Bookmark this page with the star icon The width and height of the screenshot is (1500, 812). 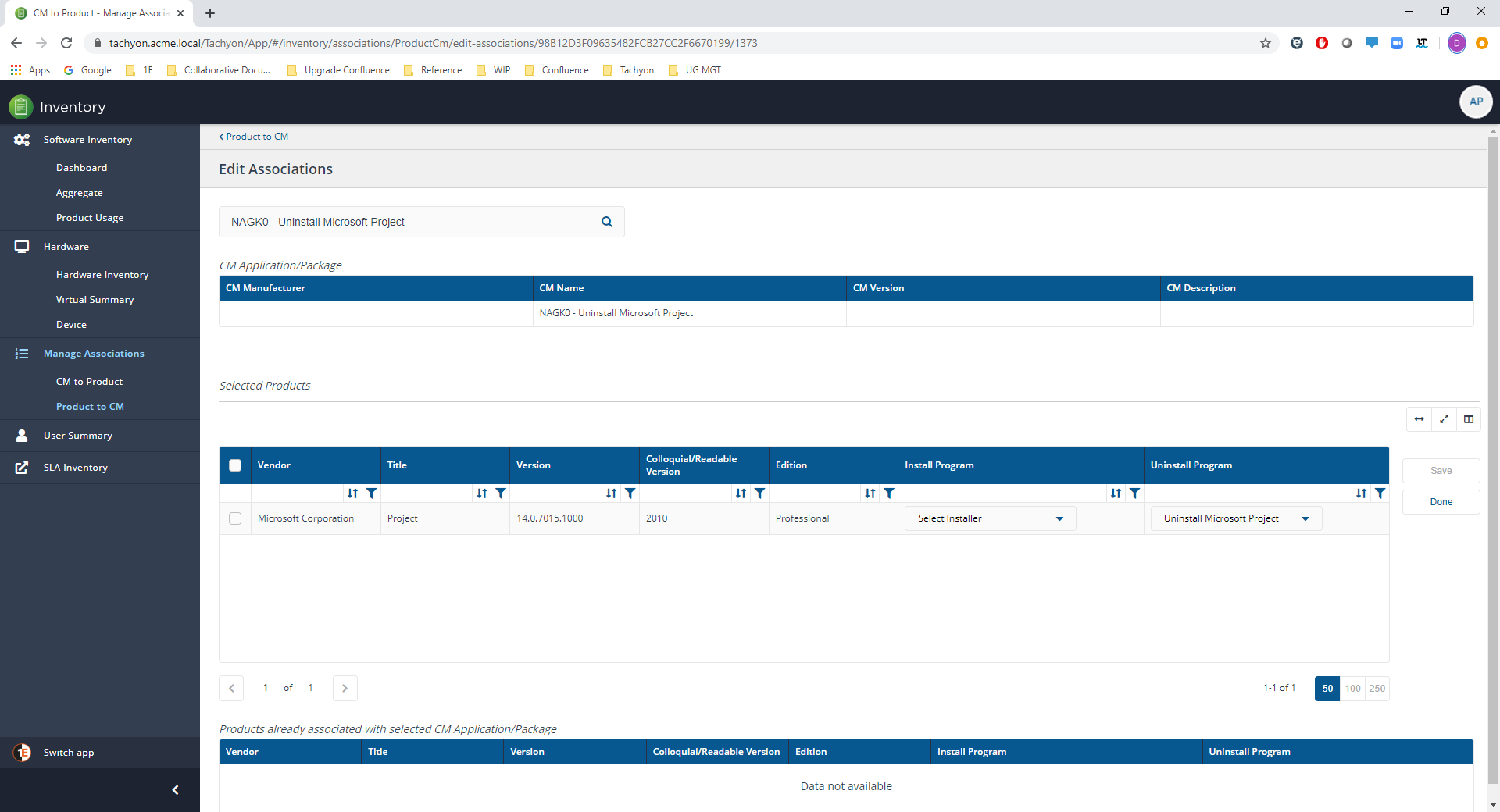(1266, 43)
